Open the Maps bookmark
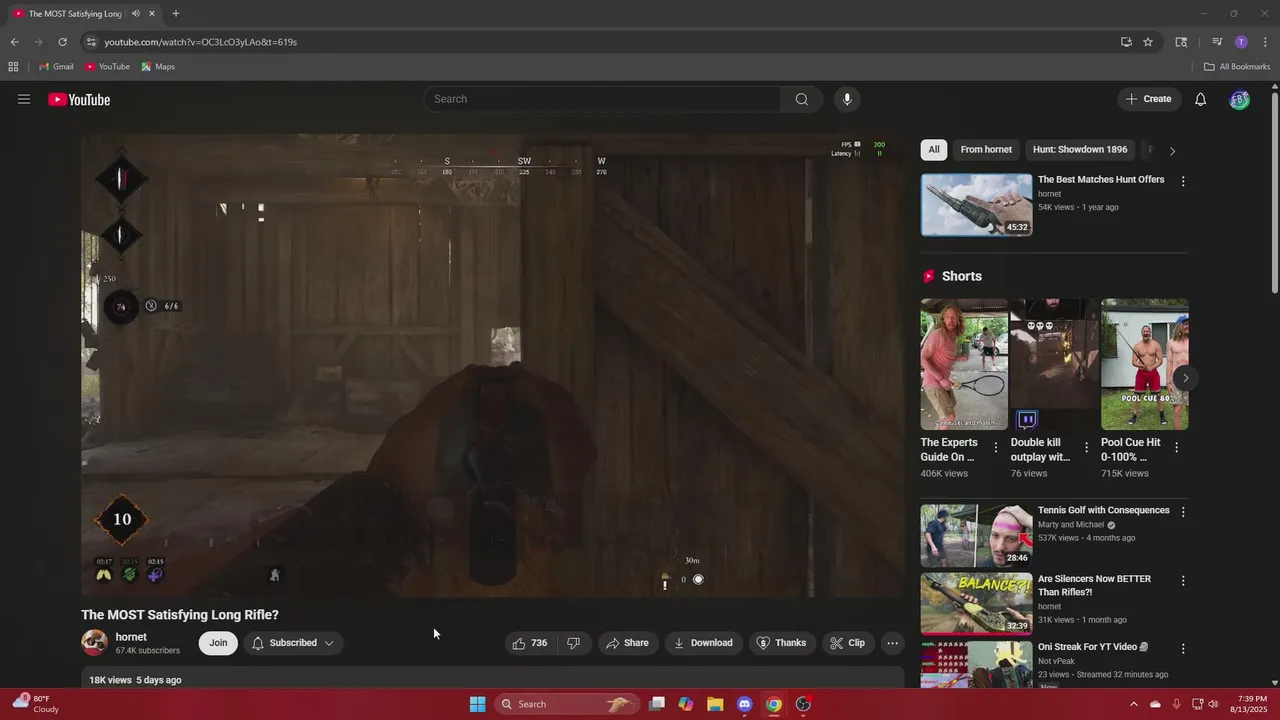 158,67
